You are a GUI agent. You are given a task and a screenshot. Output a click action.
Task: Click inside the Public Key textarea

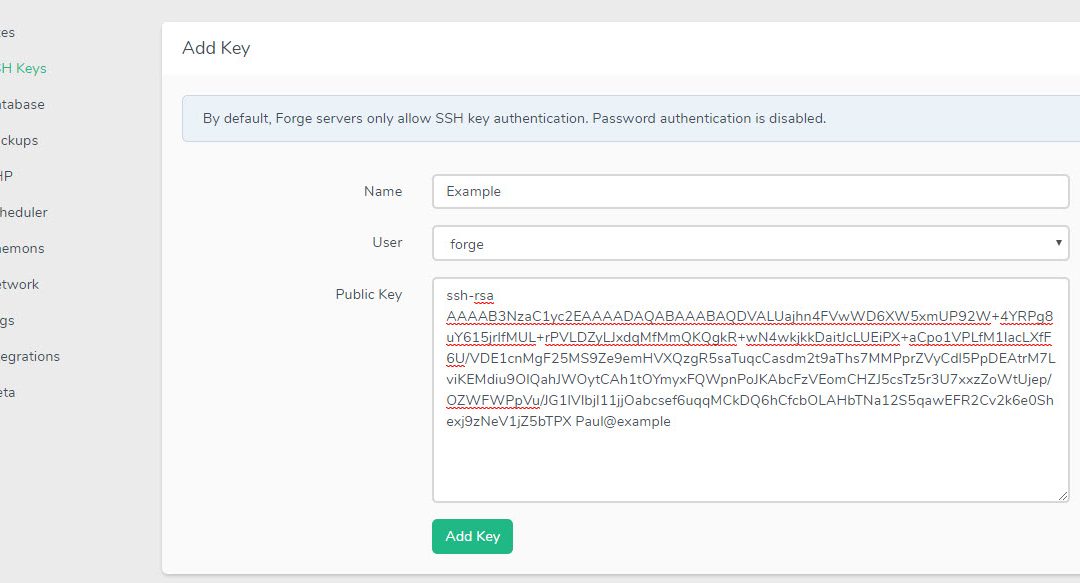[750, 389]
